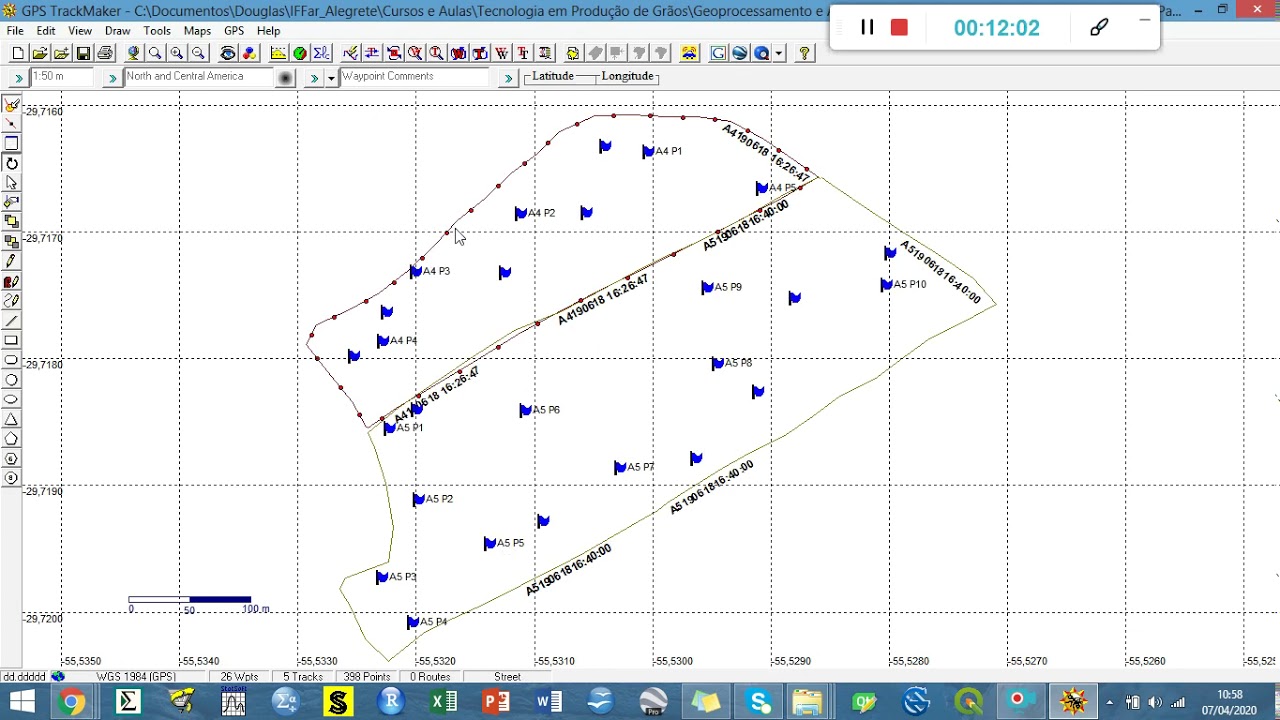Click the eye view icon

pyautogui.click(x=228, y=53)
